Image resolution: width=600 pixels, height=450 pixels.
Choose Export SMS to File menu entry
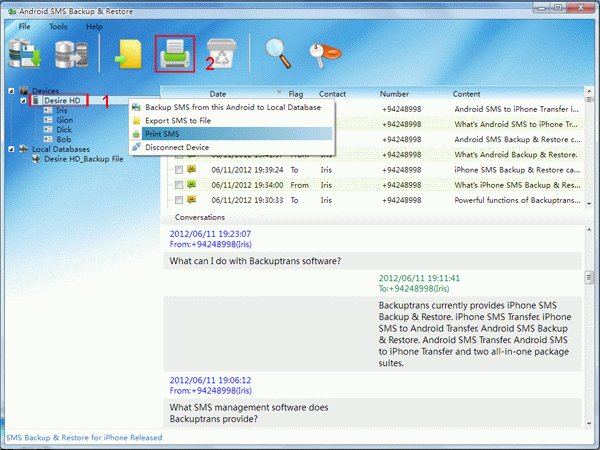[x=232, y=121]
